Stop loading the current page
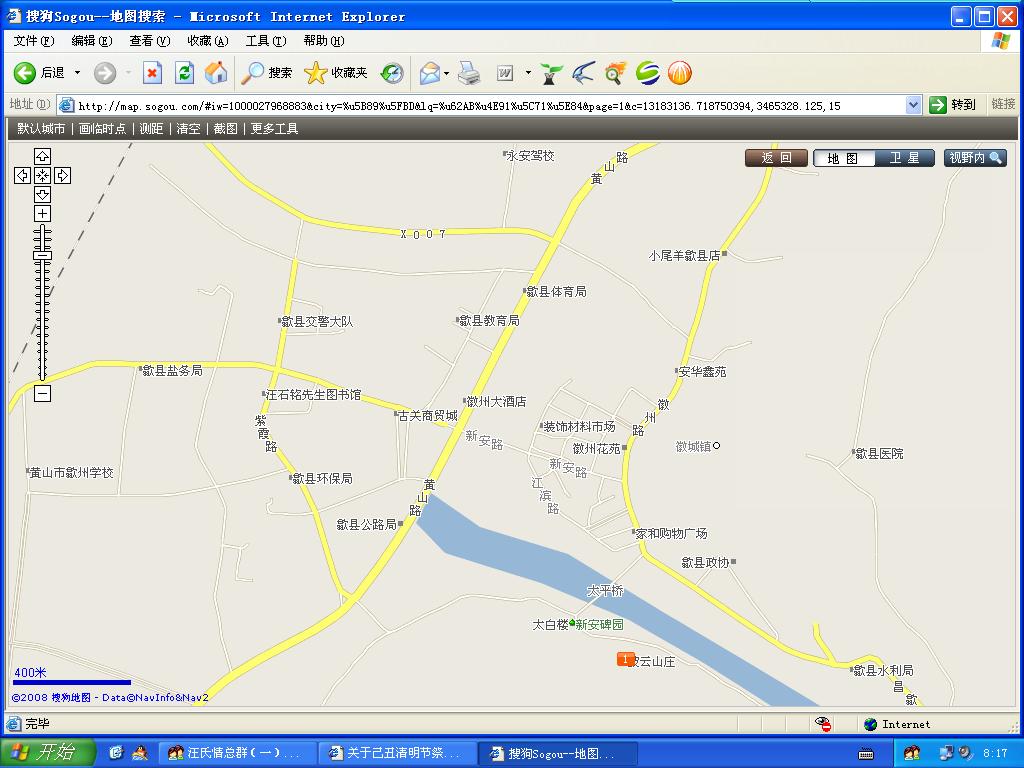This screenshot has width=1024, height=768. 152,73
